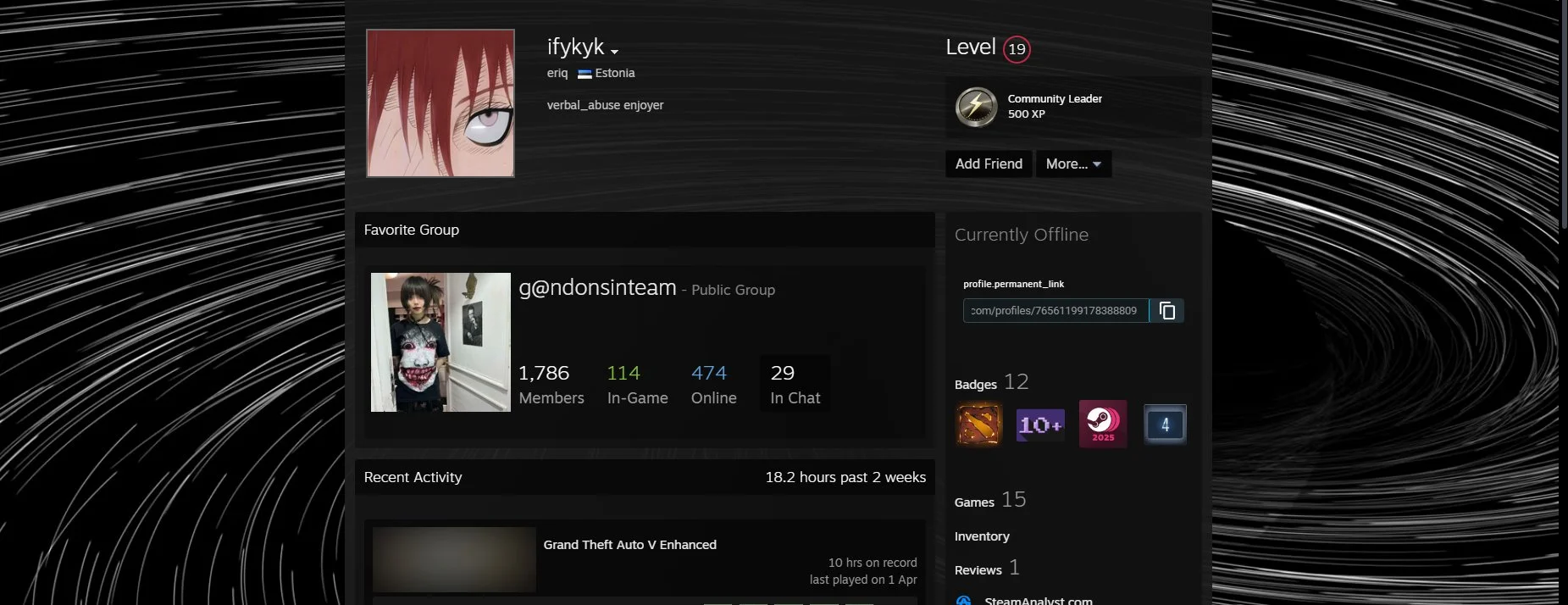Click the eriq real name text
The width and height of the screenshot is (1568, 605).
(x=557, y=73)
